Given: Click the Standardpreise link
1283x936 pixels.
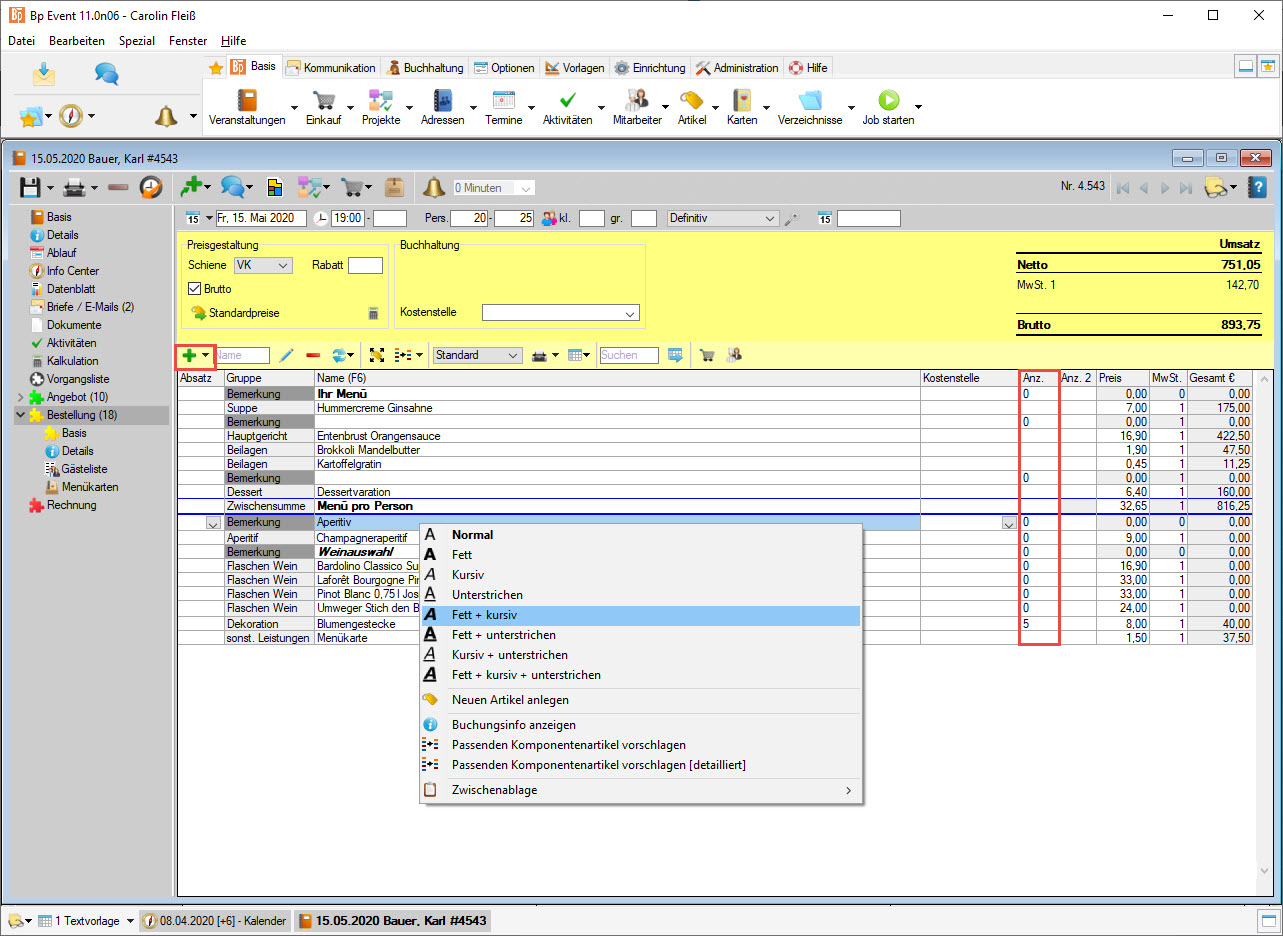Looking at the screenshot, I should click(243, 313).
